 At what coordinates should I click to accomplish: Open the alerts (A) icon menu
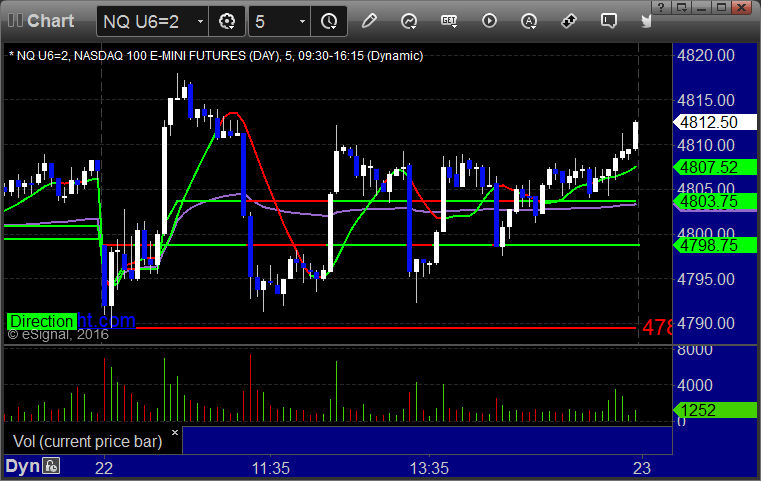click(529, 21)
